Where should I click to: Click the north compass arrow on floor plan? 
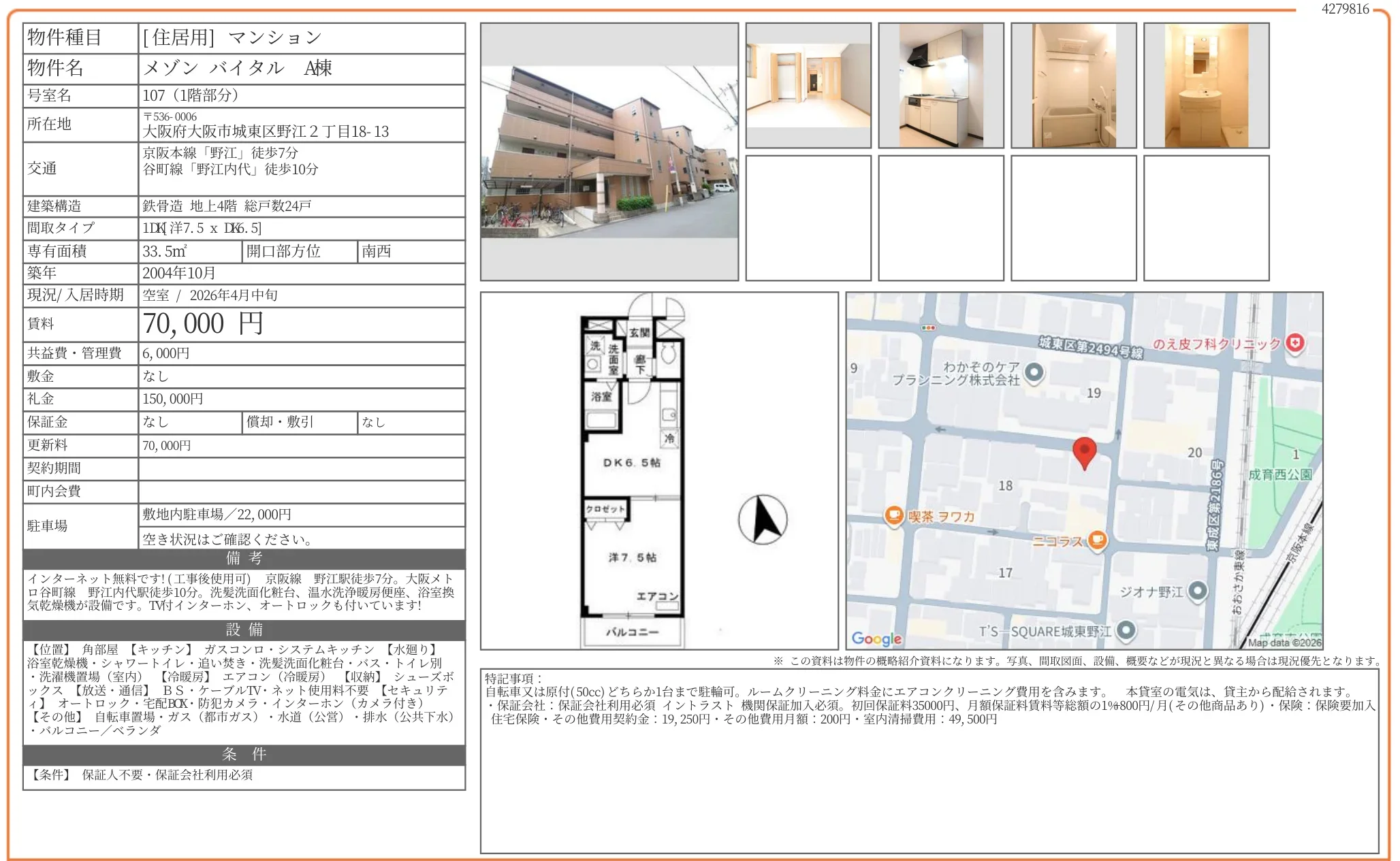pyautogui.click(x=763, y=519)
